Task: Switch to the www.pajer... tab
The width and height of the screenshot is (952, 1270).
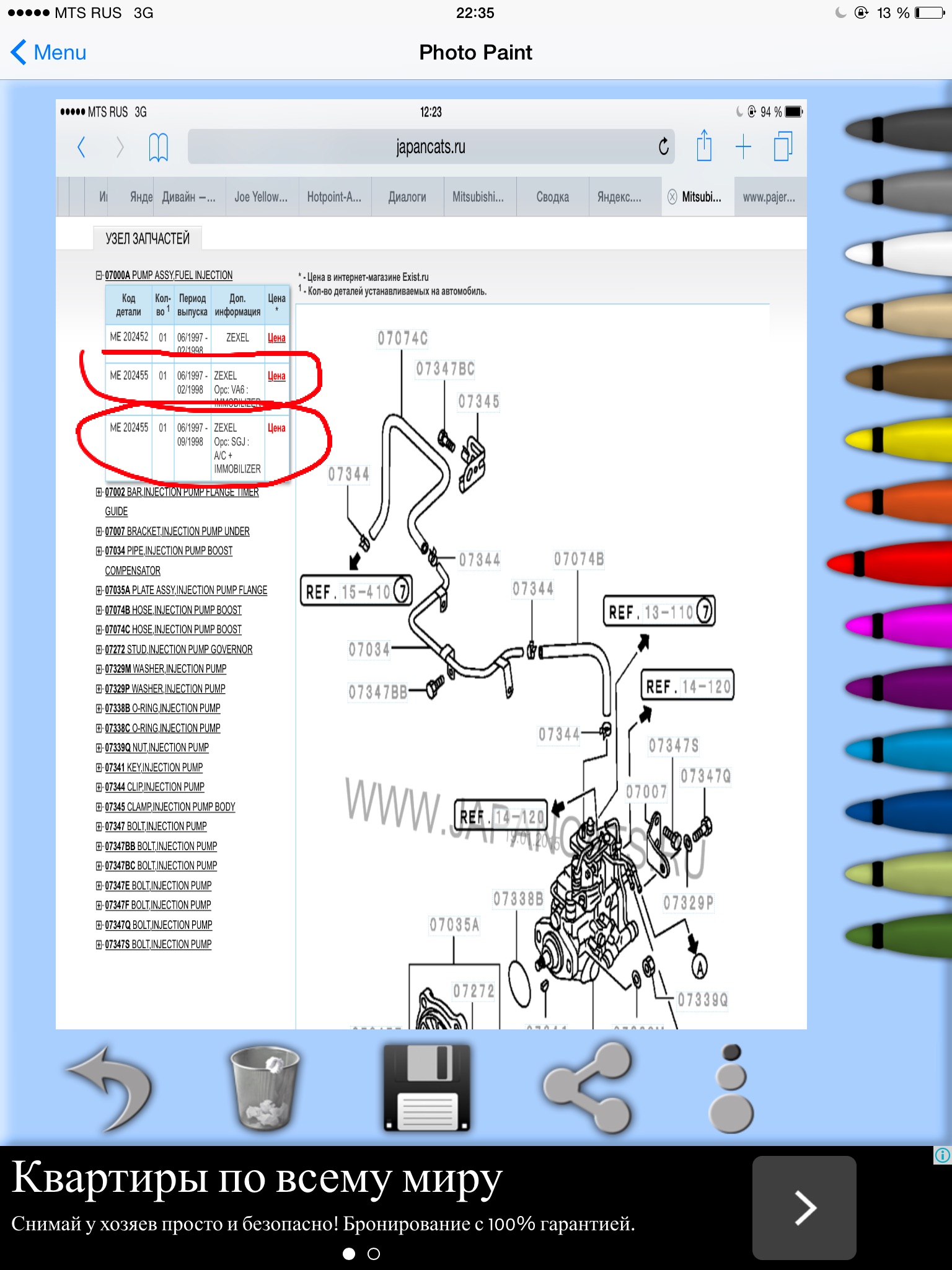Action: [770, 197]
